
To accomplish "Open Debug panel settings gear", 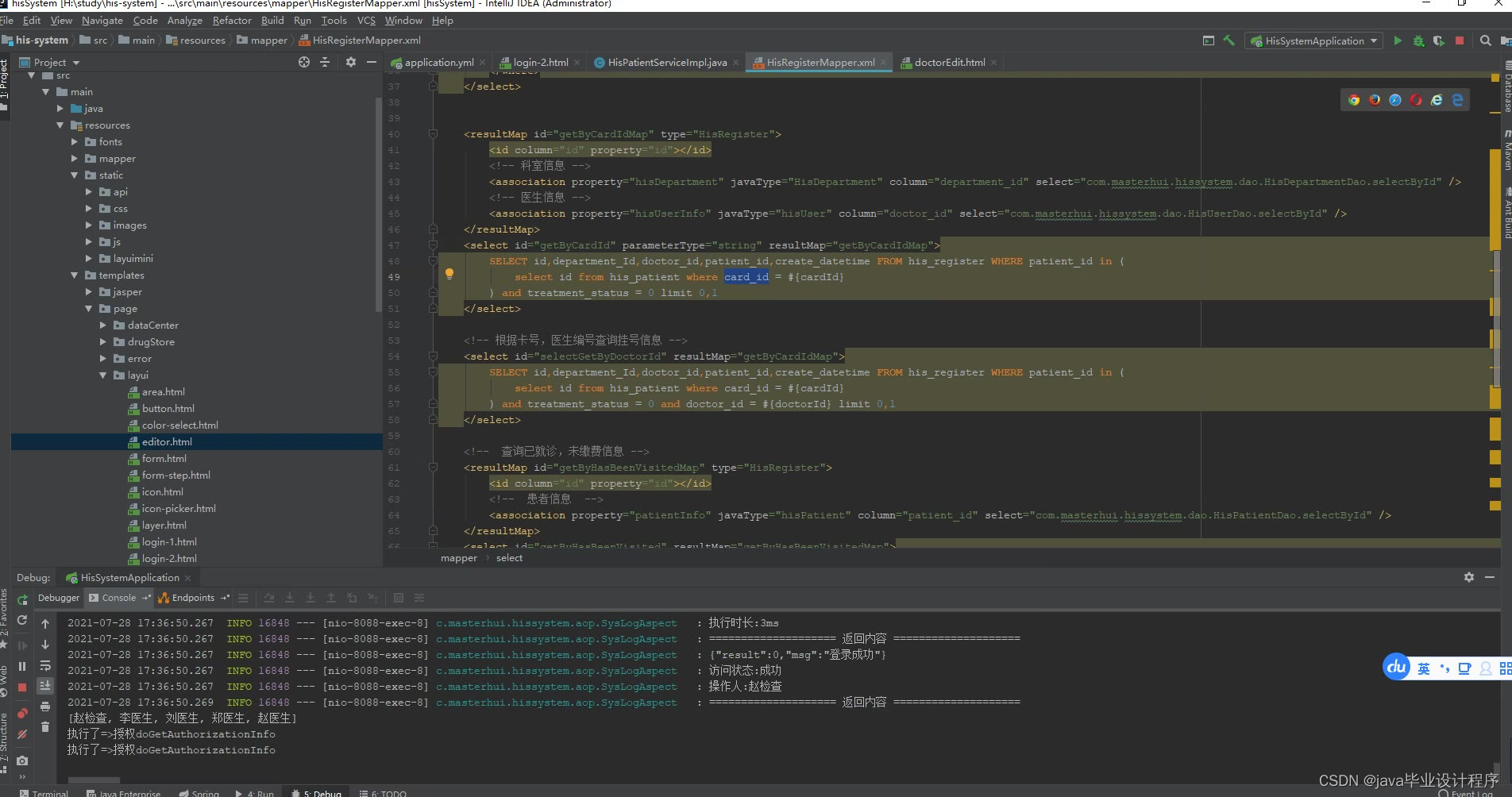I will 1469,577.
